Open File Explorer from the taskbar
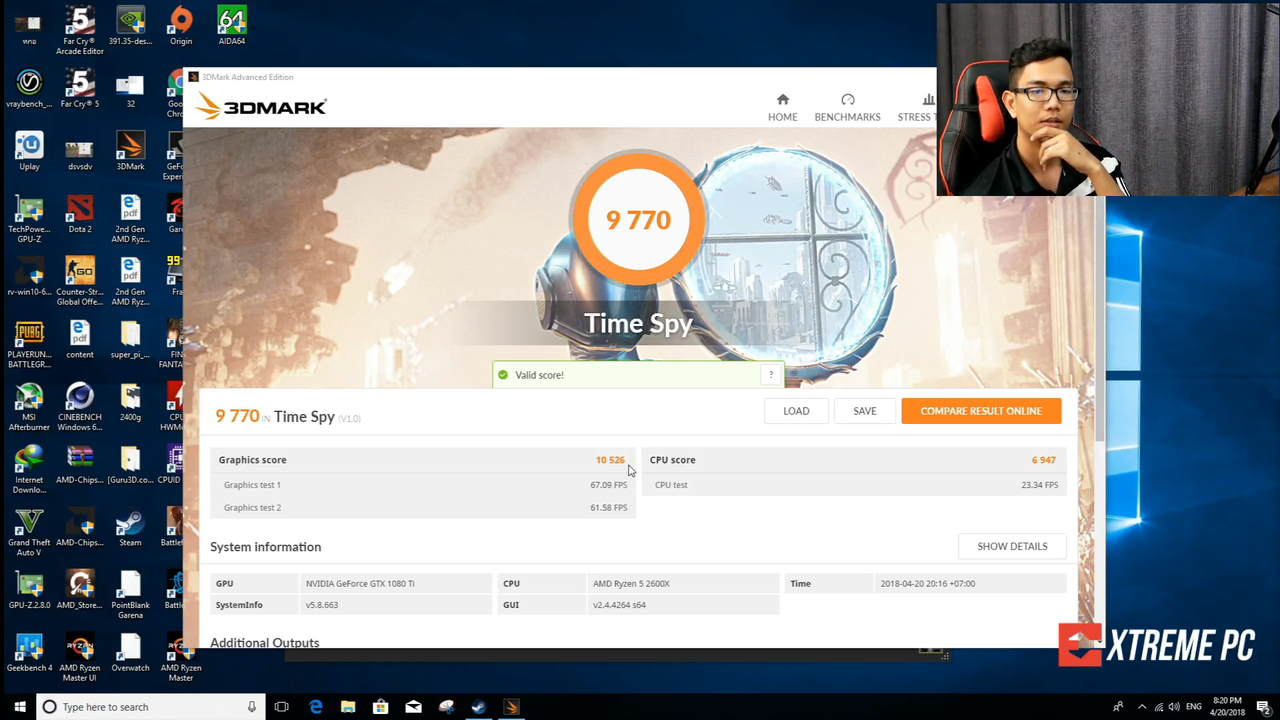1280x720 pixels. tap(348, 707)
